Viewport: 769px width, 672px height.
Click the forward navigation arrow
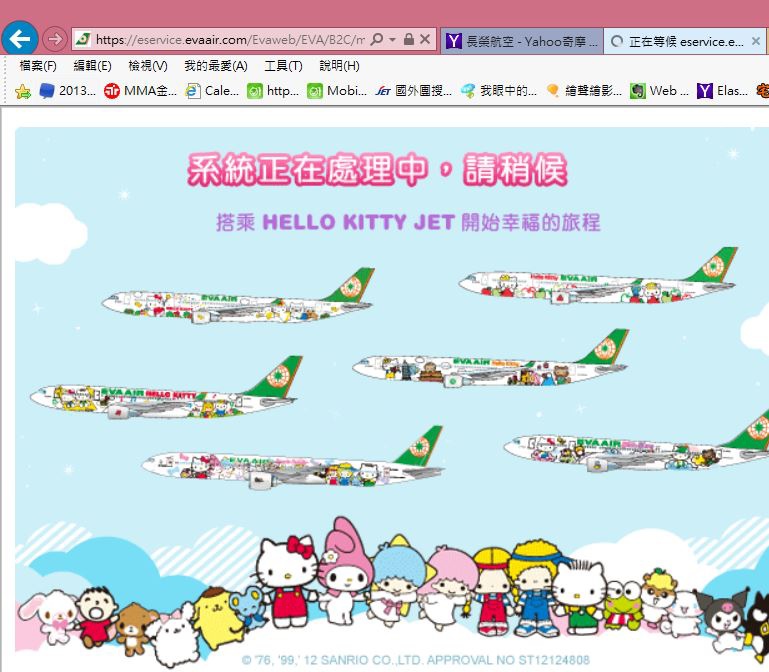point(54,39)
